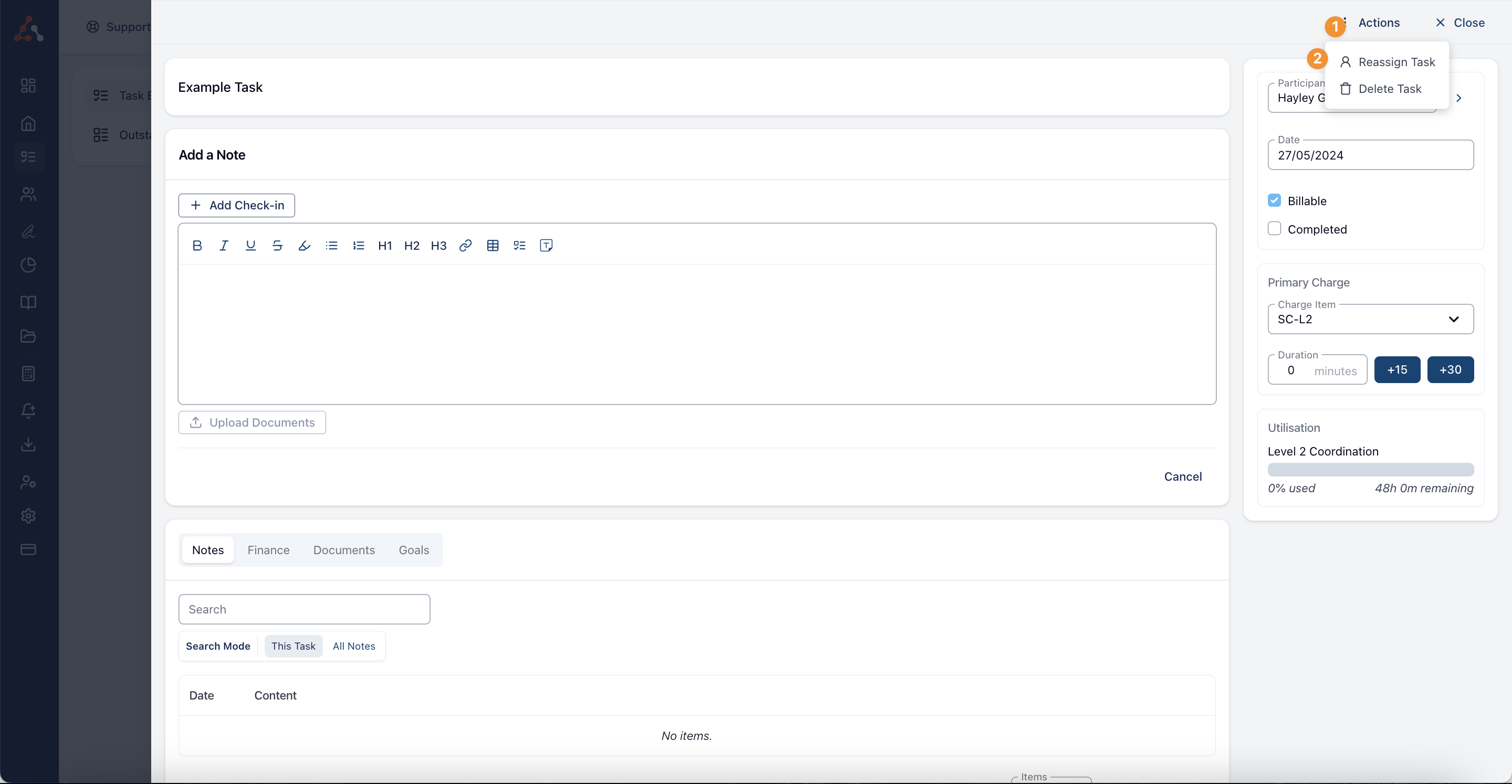Viewport: 1512px width, 784px height.
Task: Open user settings icon in sidebar
Action: 28,482
